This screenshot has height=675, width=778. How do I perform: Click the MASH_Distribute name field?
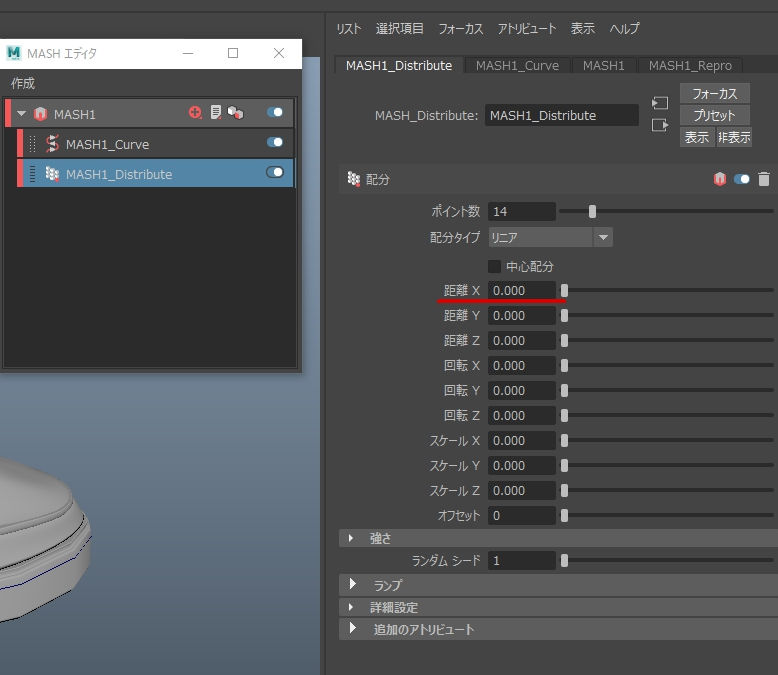coord(561,115)
